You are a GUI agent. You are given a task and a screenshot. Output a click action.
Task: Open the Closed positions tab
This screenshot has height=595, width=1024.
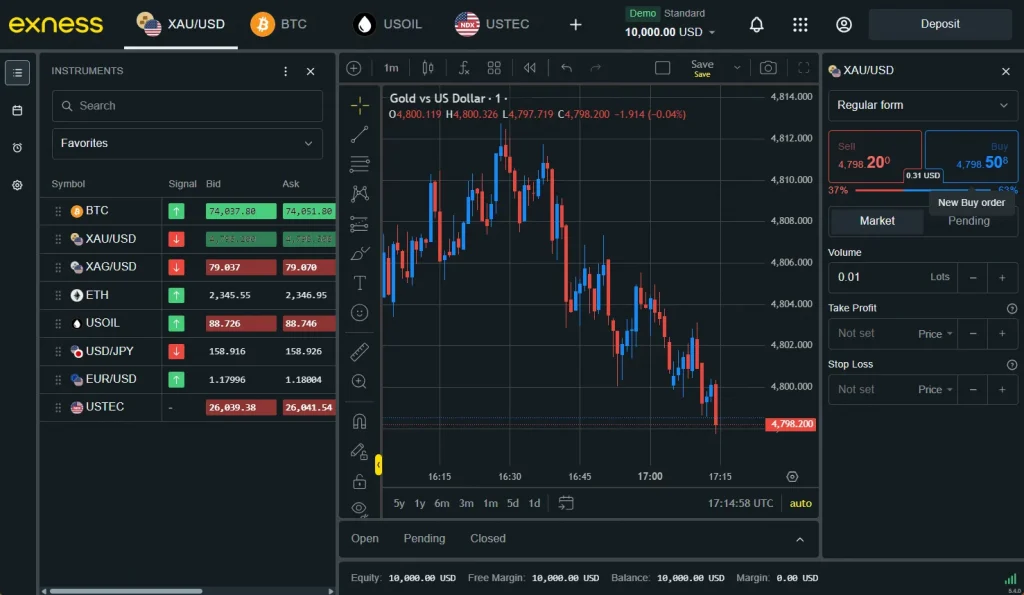pyautogui.click(x=488, y=539)
